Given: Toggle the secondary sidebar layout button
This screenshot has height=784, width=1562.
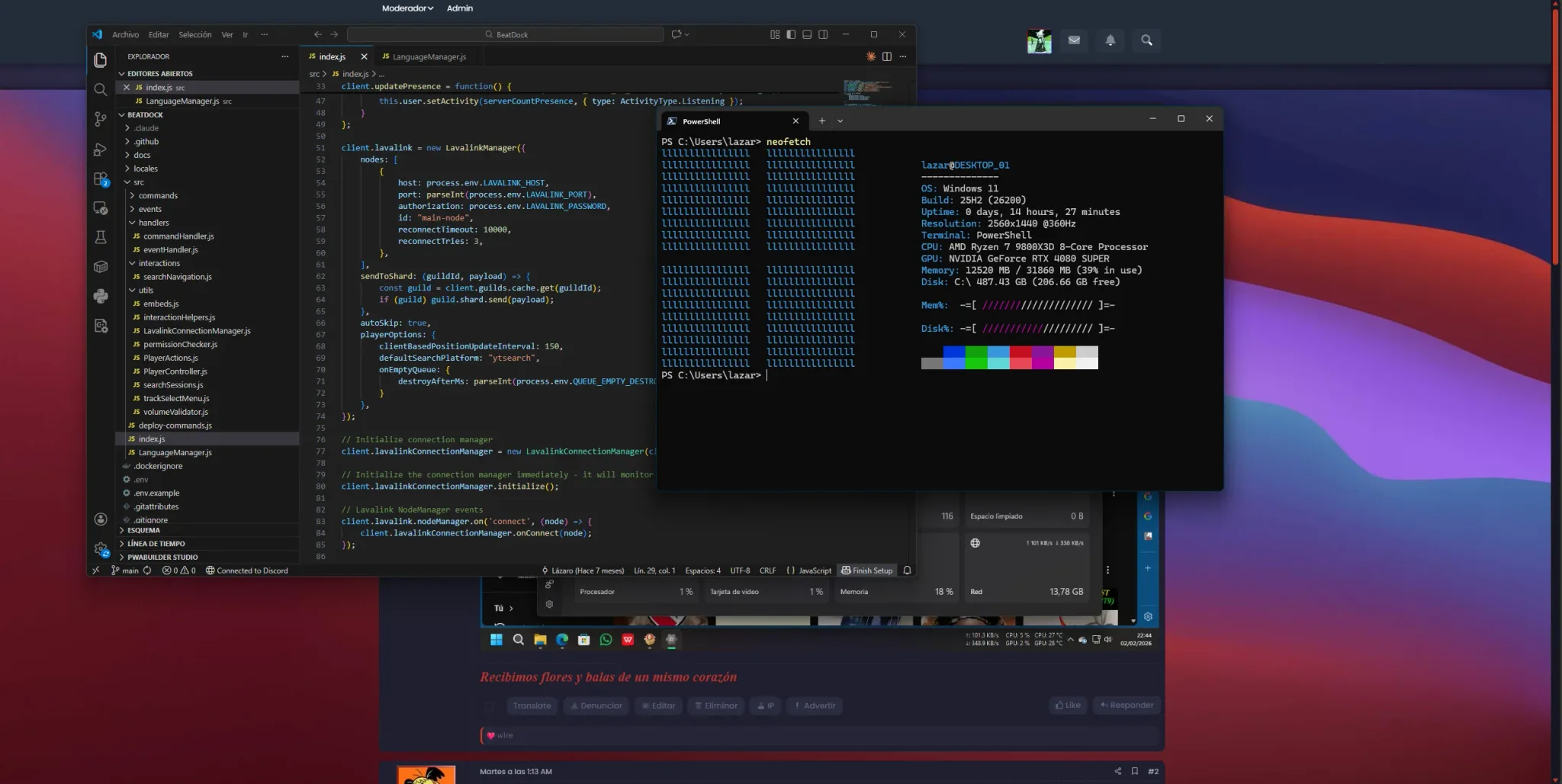Looking at the screenshot, I should pos(824,34).
